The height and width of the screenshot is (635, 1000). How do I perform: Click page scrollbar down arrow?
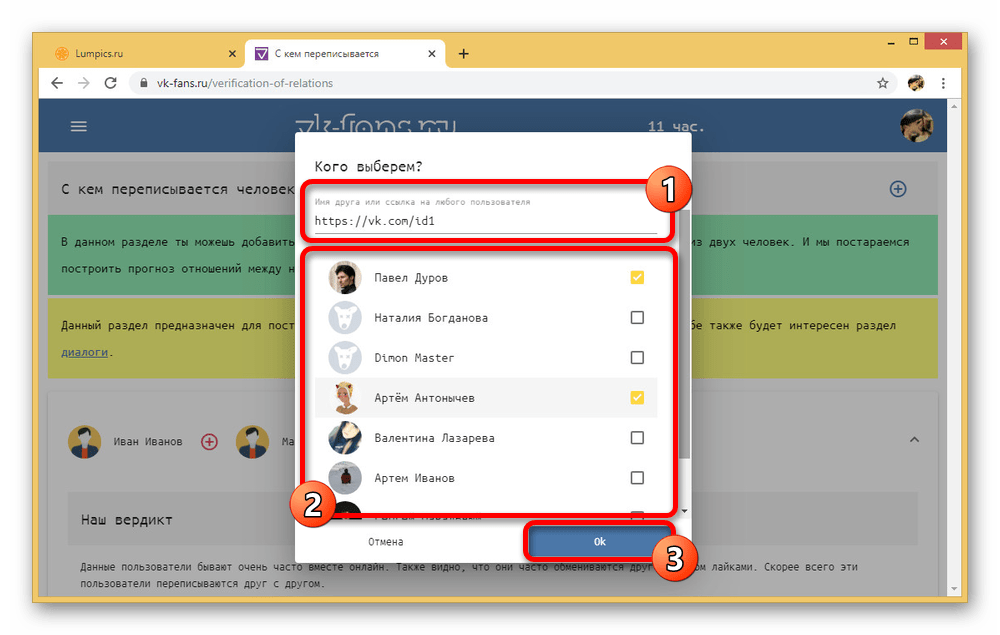[954, 588]
